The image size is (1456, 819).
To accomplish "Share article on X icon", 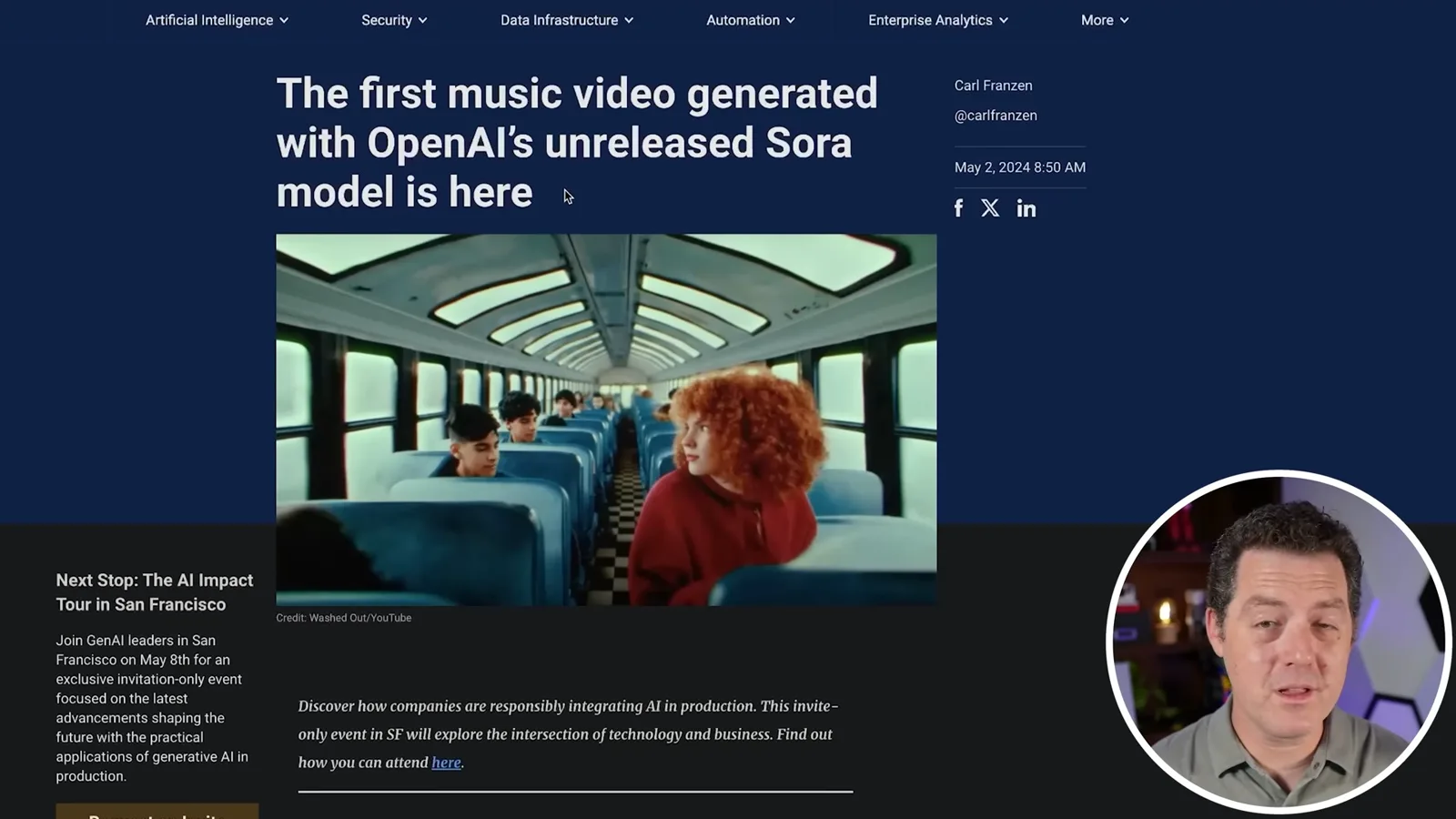I will tap(990, 208).
